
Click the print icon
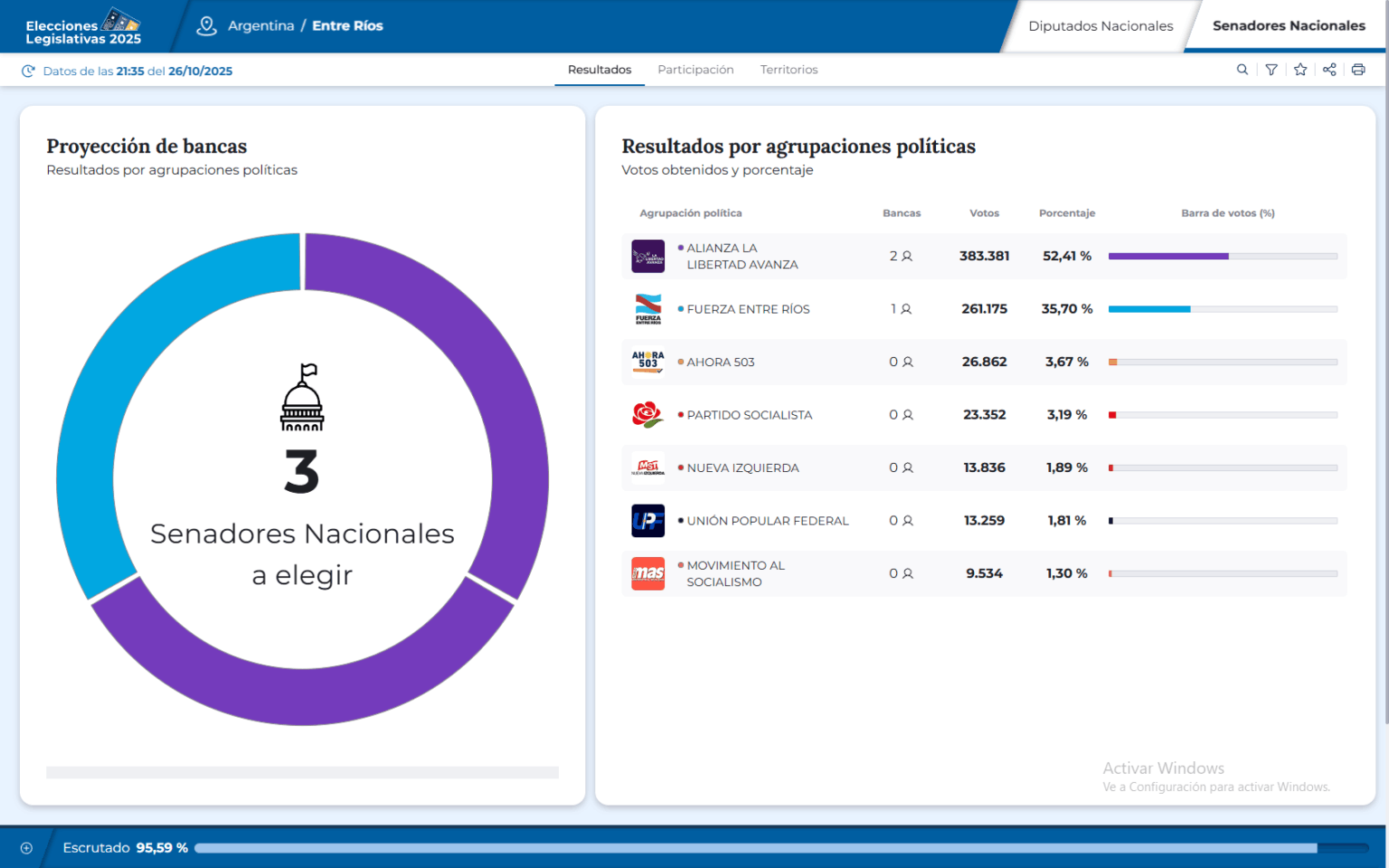tap(1358, 70)
